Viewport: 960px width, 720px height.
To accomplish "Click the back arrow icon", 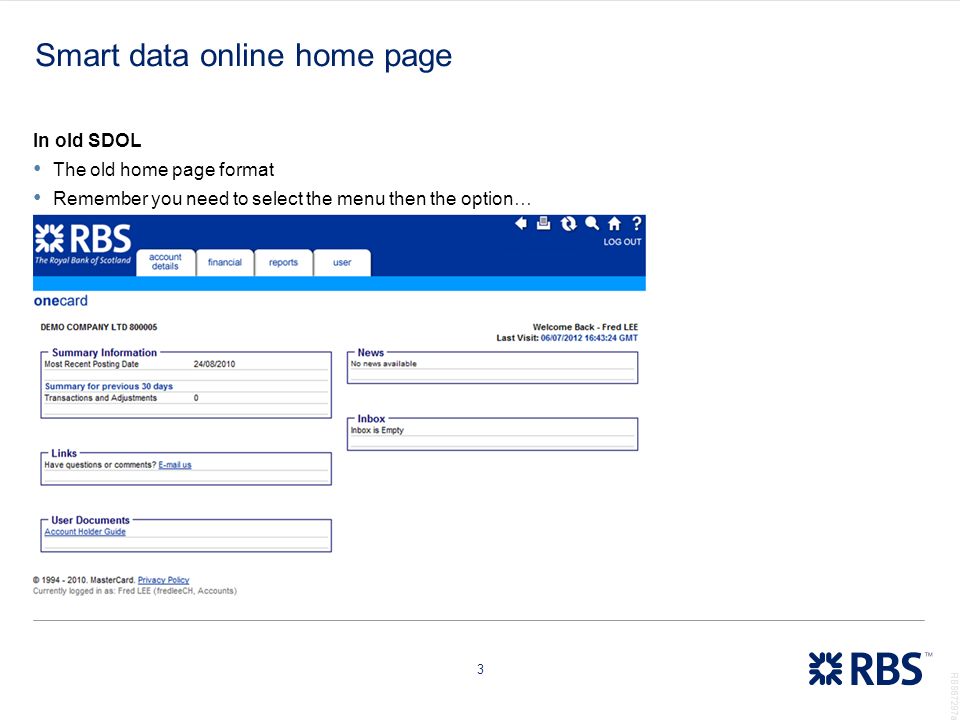I will pos(520,223).
